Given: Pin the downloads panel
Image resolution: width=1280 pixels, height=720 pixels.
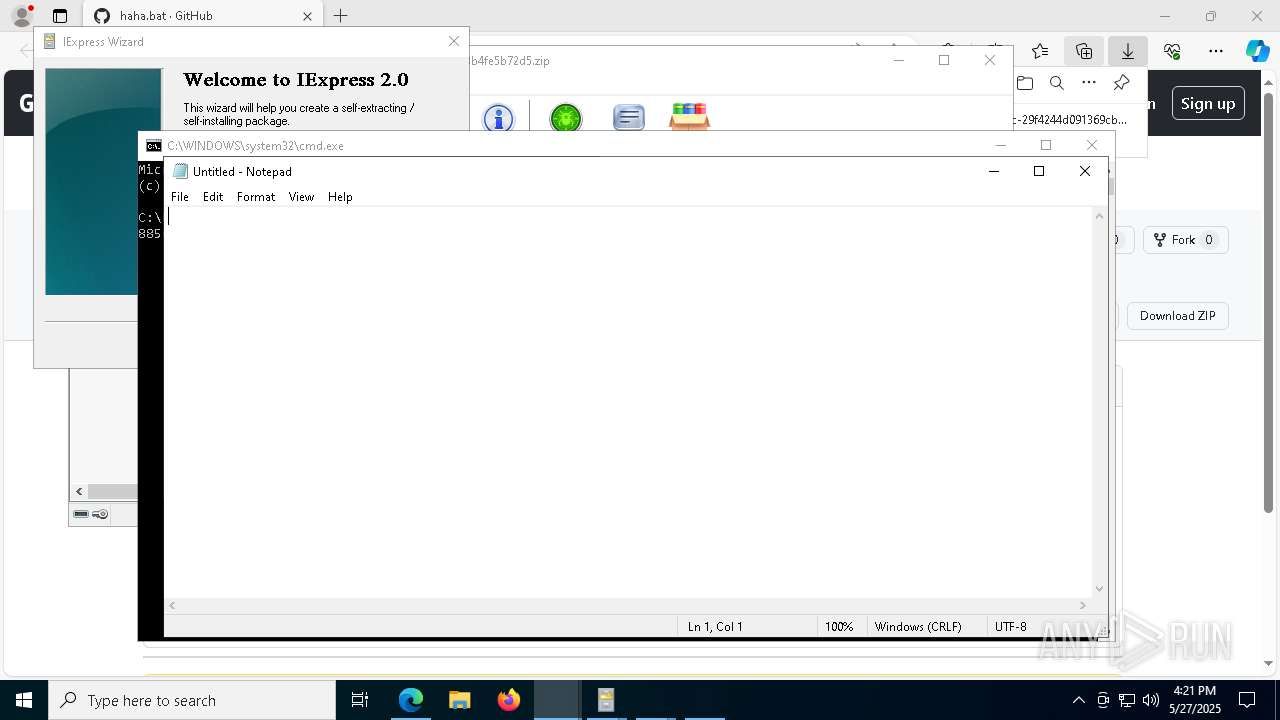Looking at the screenshot, I should [x=1122, y=83].
